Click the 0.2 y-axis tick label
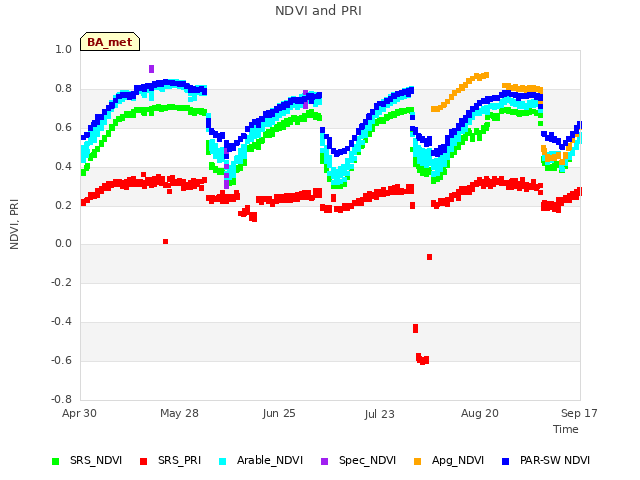640x480 pixels. tap(63, 205)
